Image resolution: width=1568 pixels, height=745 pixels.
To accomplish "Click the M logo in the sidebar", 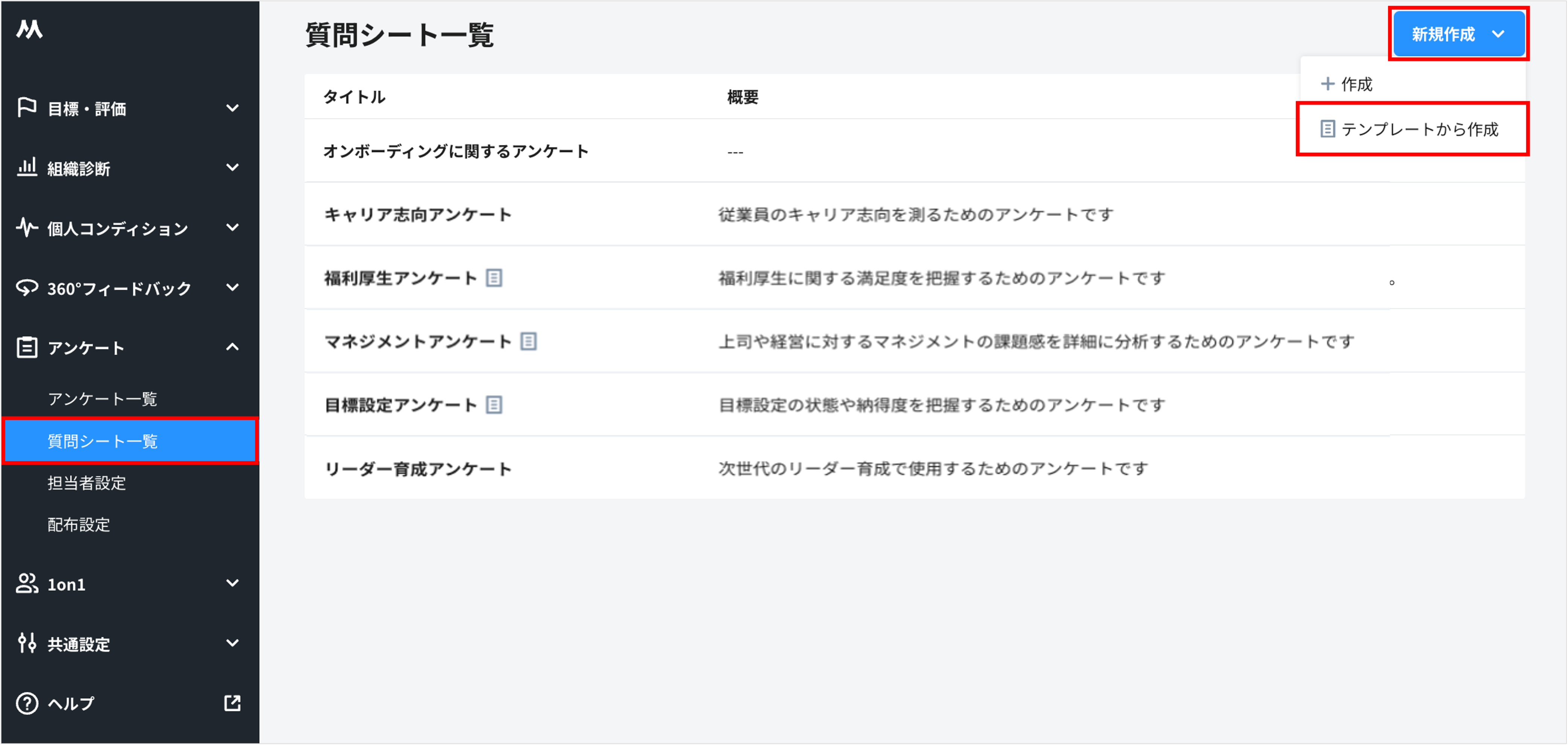I will 29,29.
